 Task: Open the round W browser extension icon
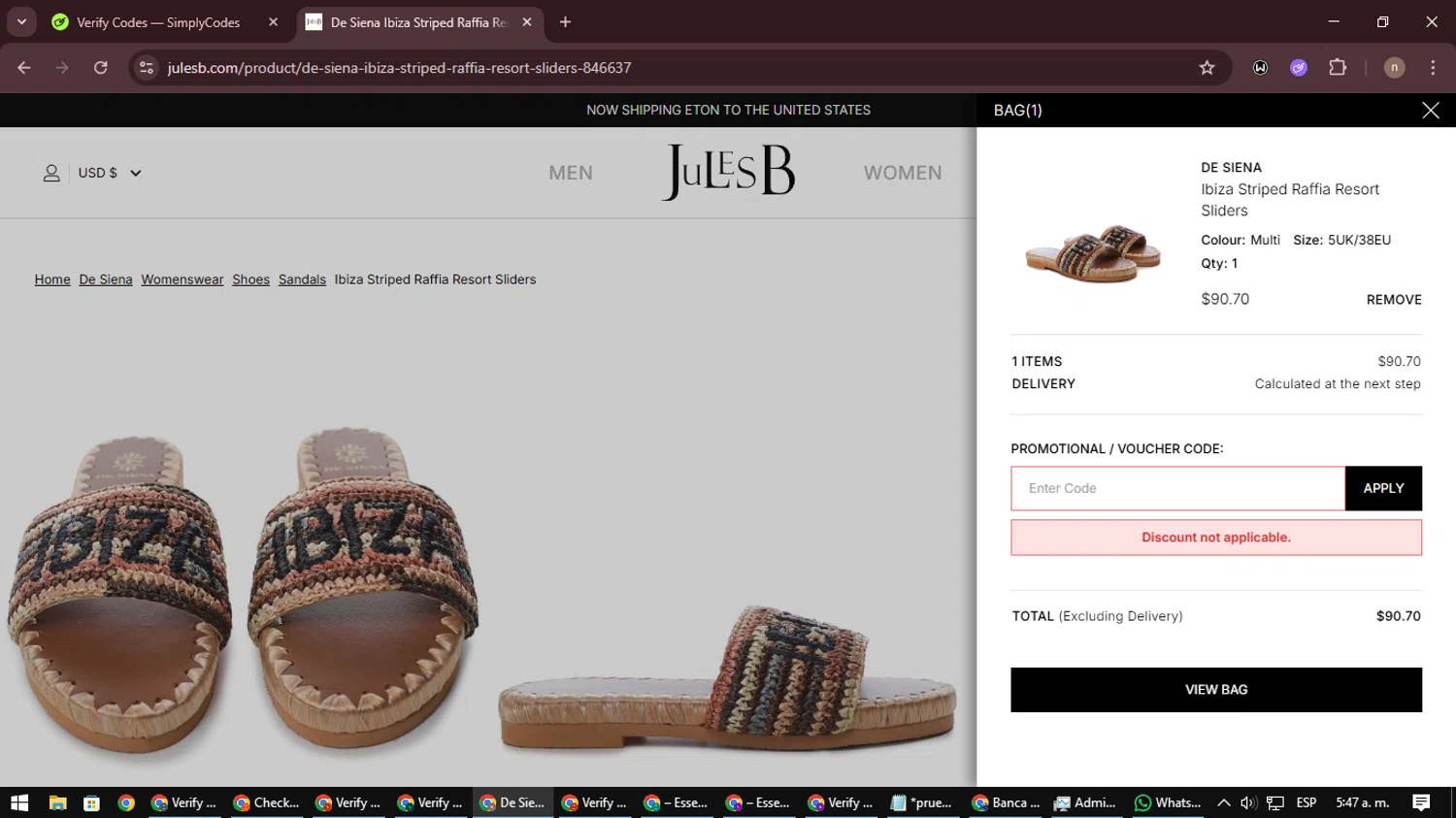click(x=1260, y=68)
